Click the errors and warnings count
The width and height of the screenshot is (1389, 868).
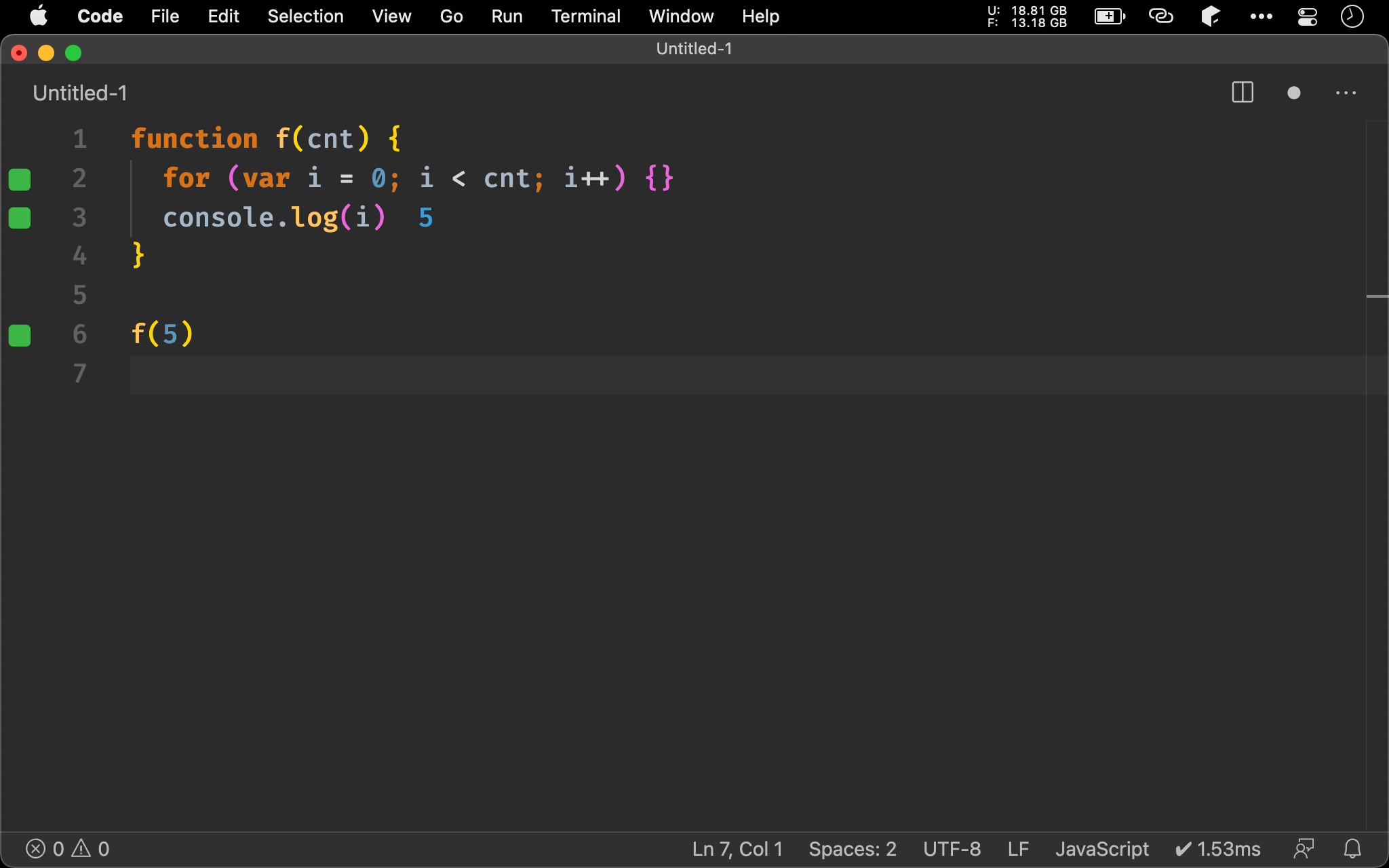(67, 848)
